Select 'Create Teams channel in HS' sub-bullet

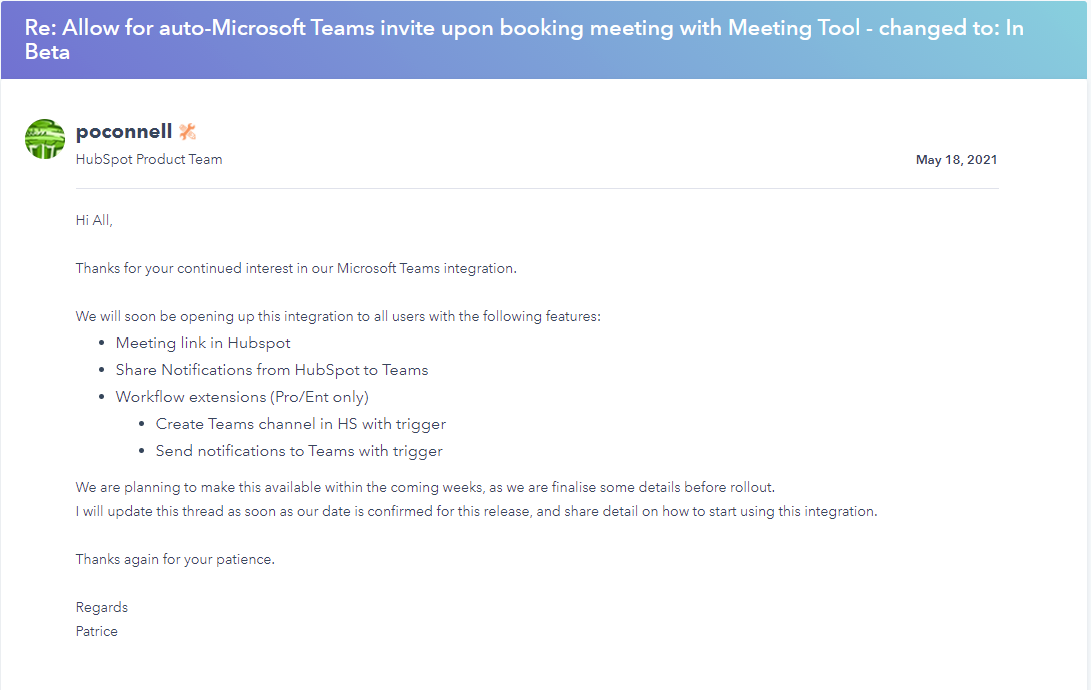[x=301, y=424]
